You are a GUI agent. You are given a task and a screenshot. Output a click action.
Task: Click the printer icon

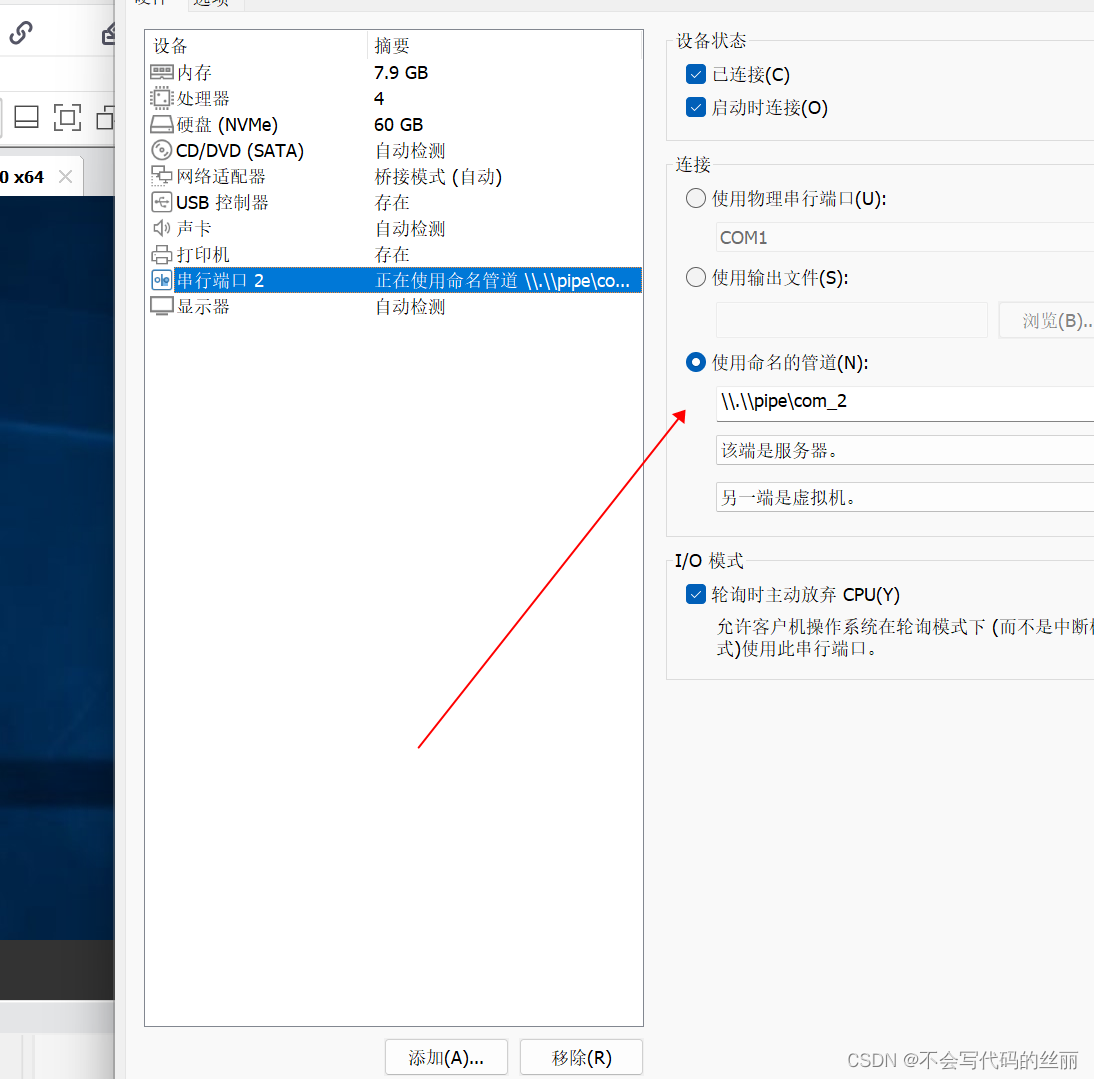pyautogui.click(x=161, y=255)
